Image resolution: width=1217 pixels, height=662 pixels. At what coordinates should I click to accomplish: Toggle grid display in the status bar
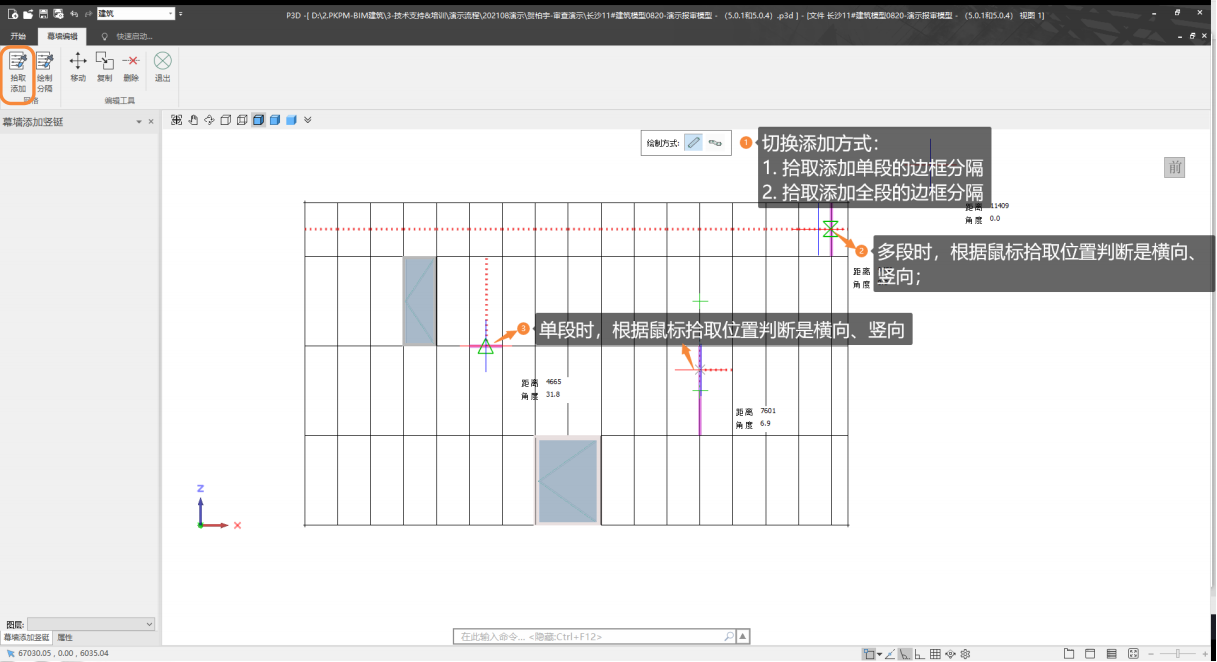tap(935, 654)
